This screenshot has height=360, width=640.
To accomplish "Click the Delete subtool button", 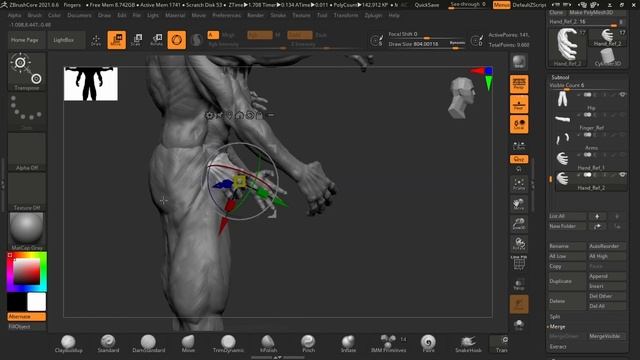I will [x=567, y=301].
